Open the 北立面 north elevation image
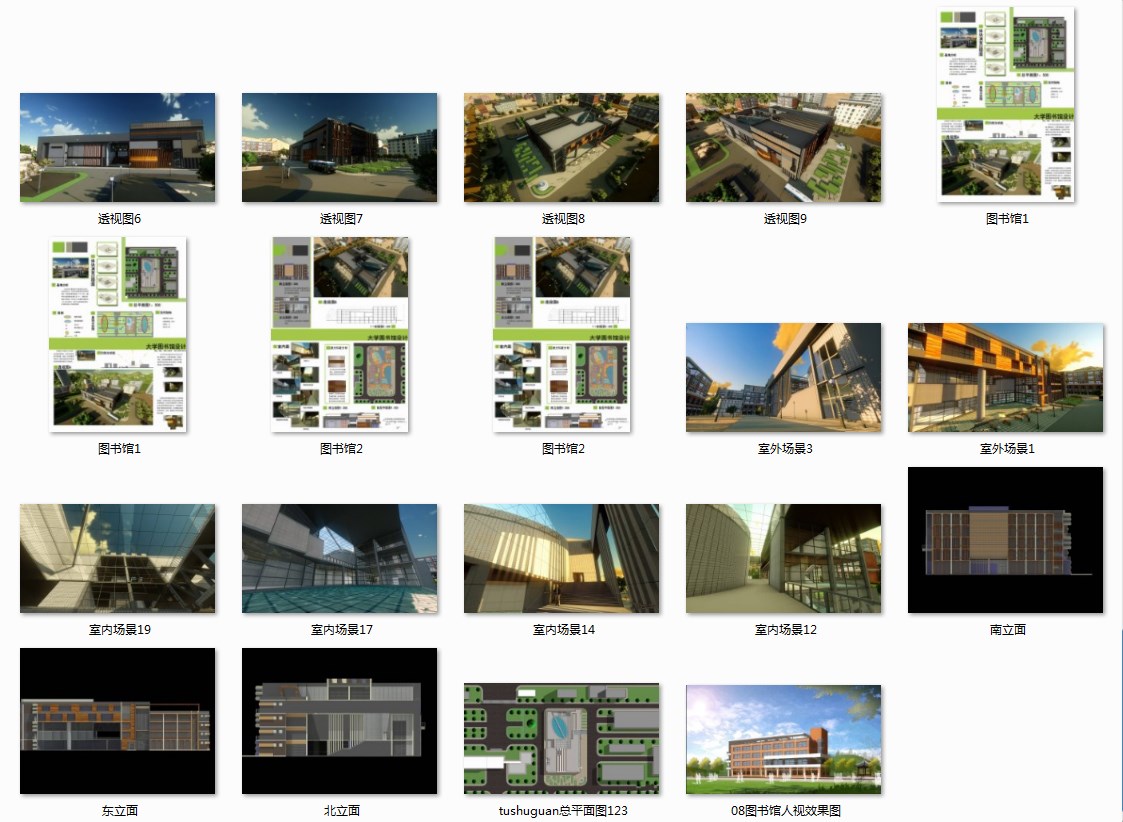The width and height of the screenshot is (1123, 822). (339, 721)
